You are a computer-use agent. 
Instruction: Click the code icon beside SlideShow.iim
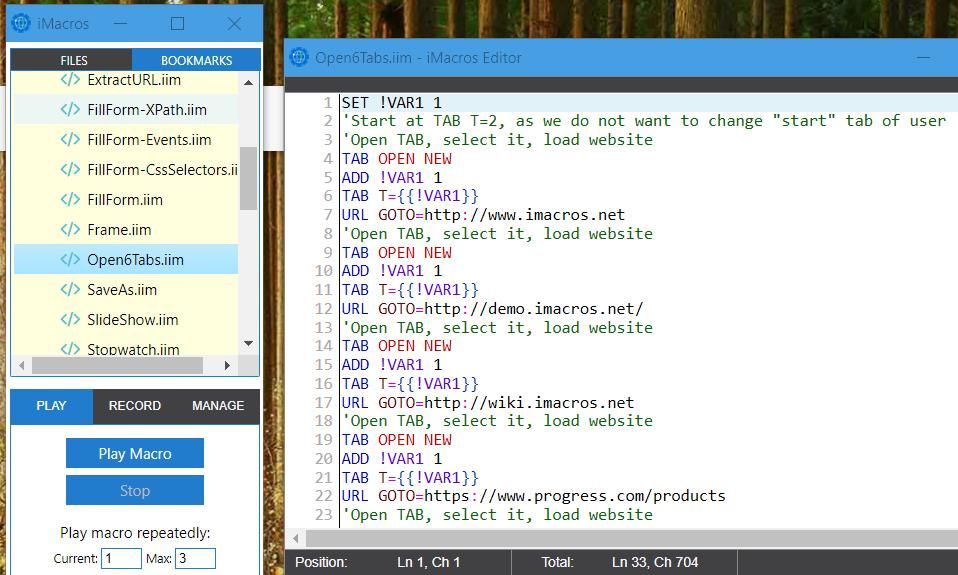(x=70, y=319)
